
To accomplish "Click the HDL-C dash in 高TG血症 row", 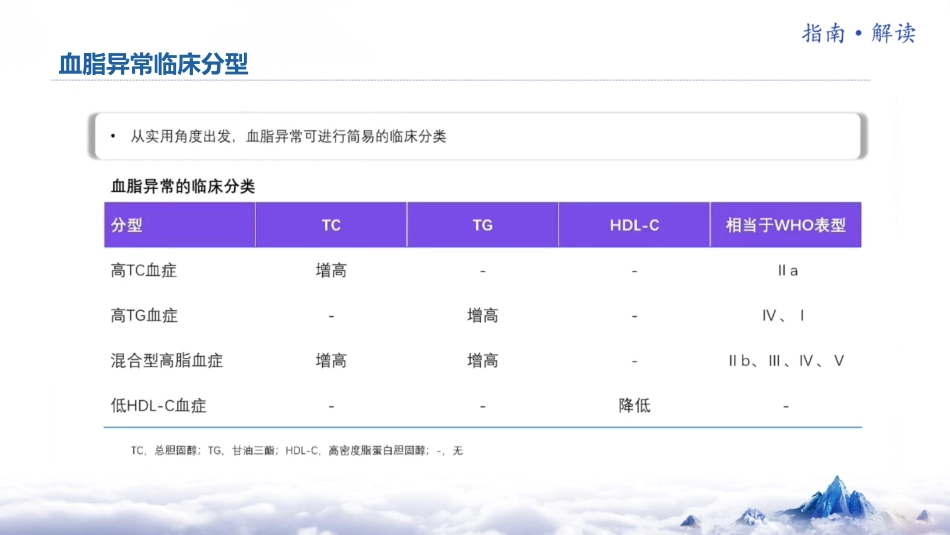I will pyautogui.click(x=634, y=316).
